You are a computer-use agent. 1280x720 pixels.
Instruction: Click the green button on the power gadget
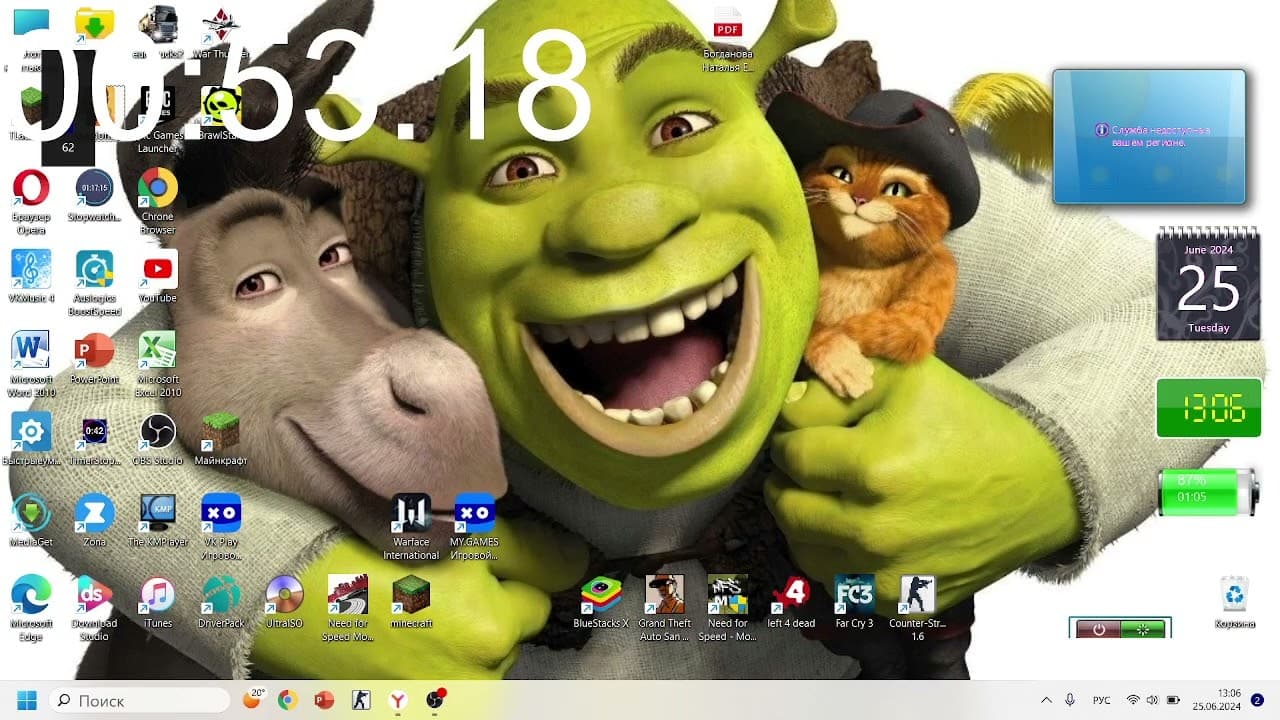[1143, 629]
